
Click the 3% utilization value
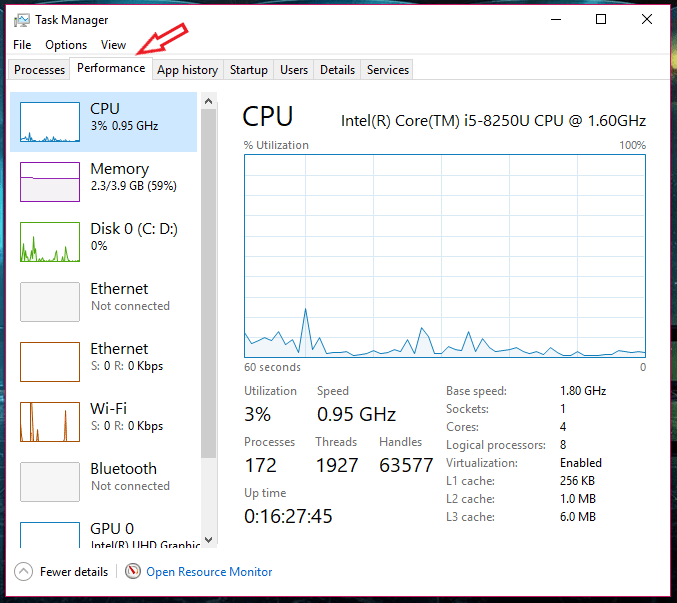coord(257,414)
